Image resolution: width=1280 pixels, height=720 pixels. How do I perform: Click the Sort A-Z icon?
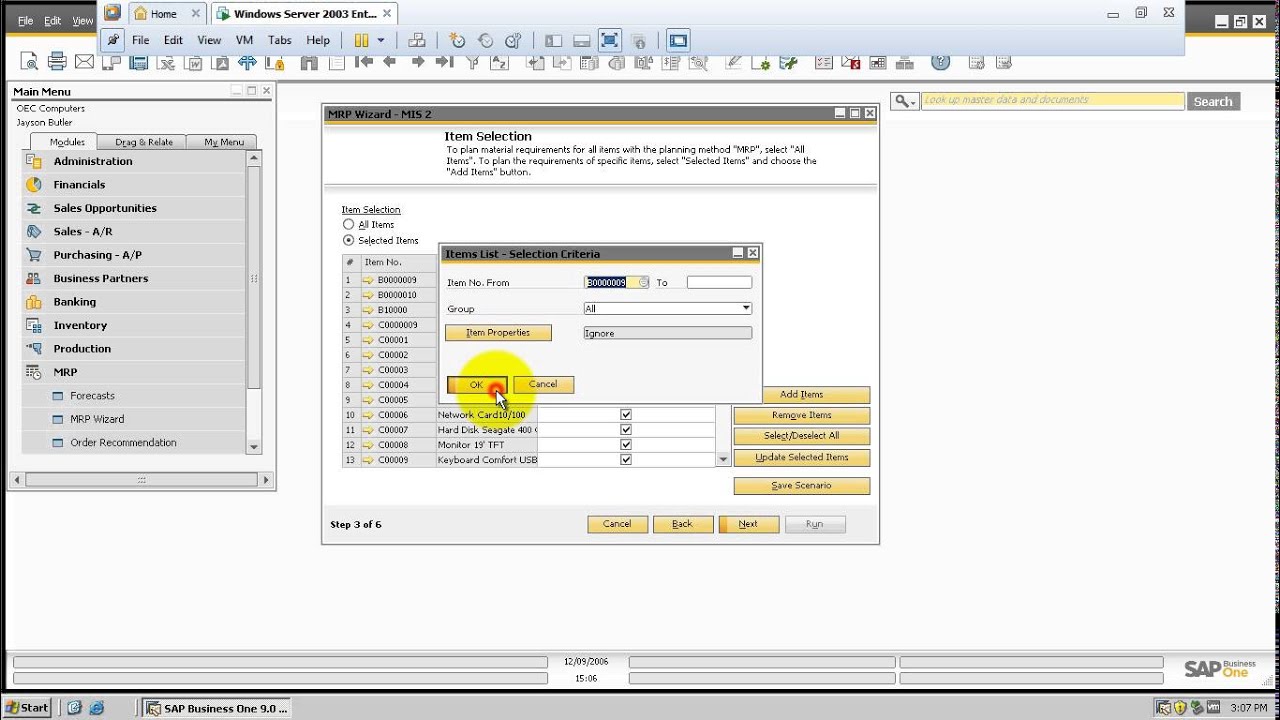pos(498,62)
